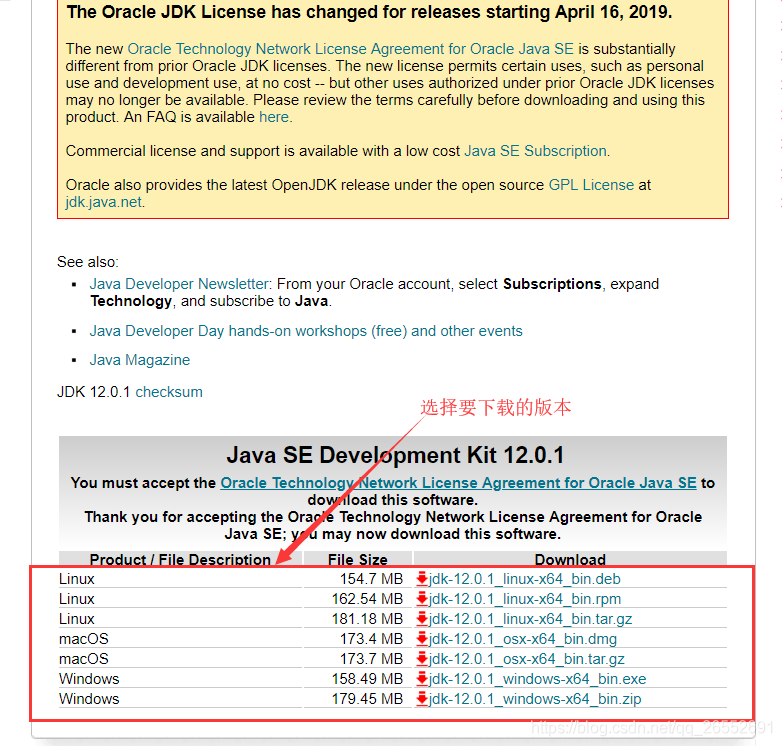Click the 'Download' column header
782x746 pixels.
coord(570,560)
